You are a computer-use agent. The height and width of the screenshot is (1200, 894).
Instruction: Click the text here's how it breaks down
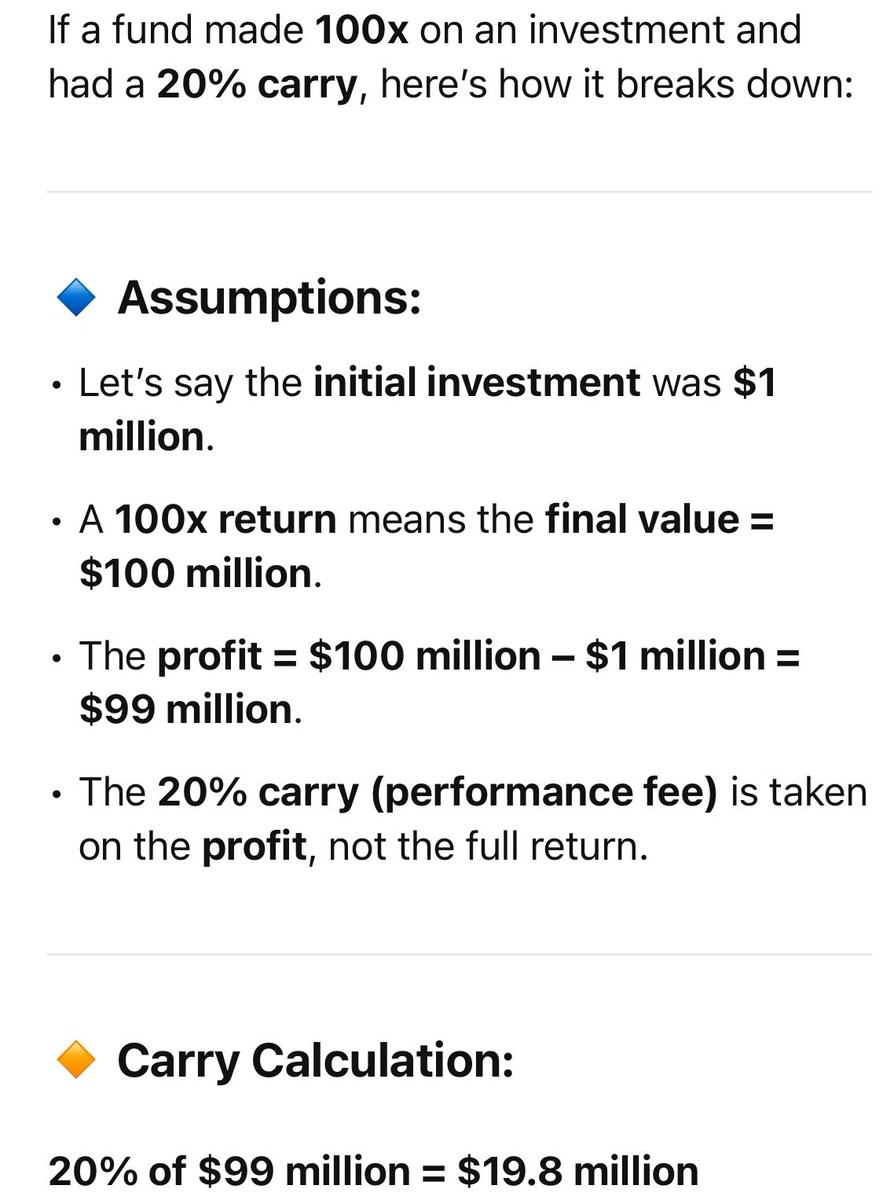tap(616, 85)
